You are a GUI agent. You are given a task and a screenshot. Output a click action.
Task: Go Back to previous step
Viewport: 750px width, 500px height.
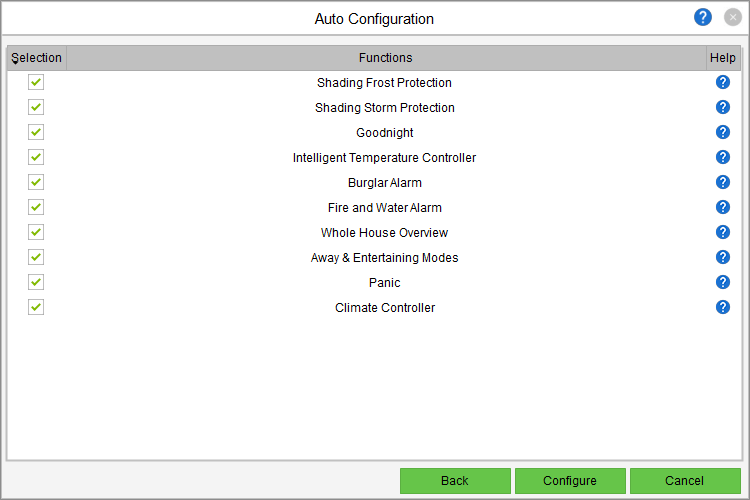[x=455, y=481]
